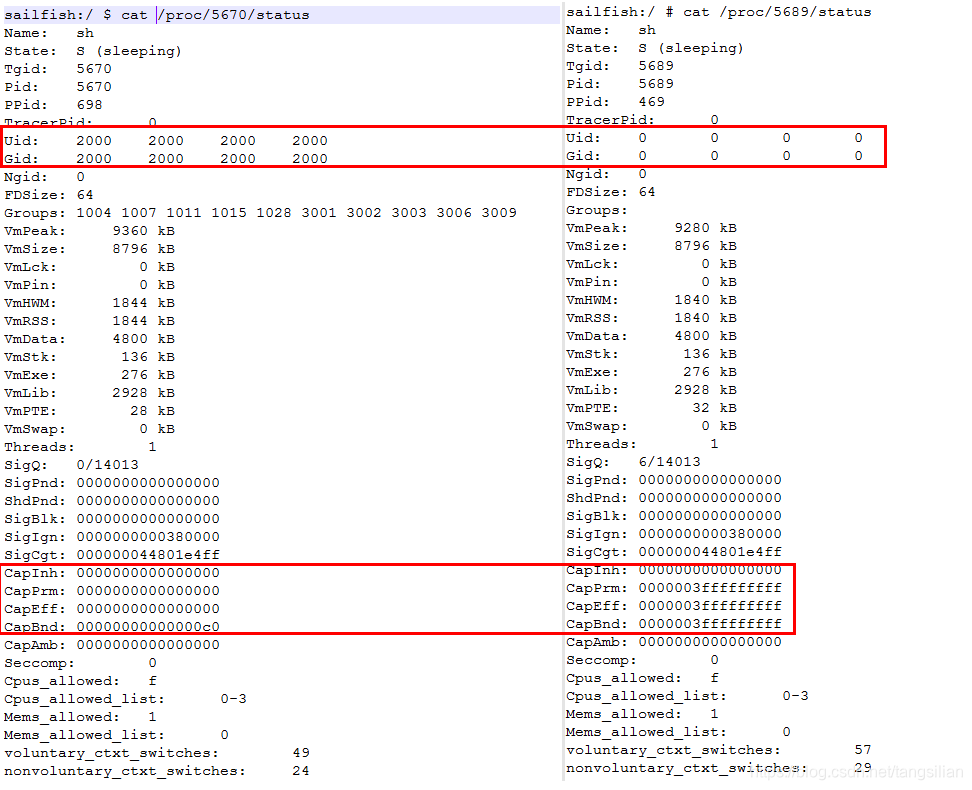This screenshot has width=972, height=790.
Task: Select the 'State: S (sleeping)' line in left terminal
Action: point(93,51)
